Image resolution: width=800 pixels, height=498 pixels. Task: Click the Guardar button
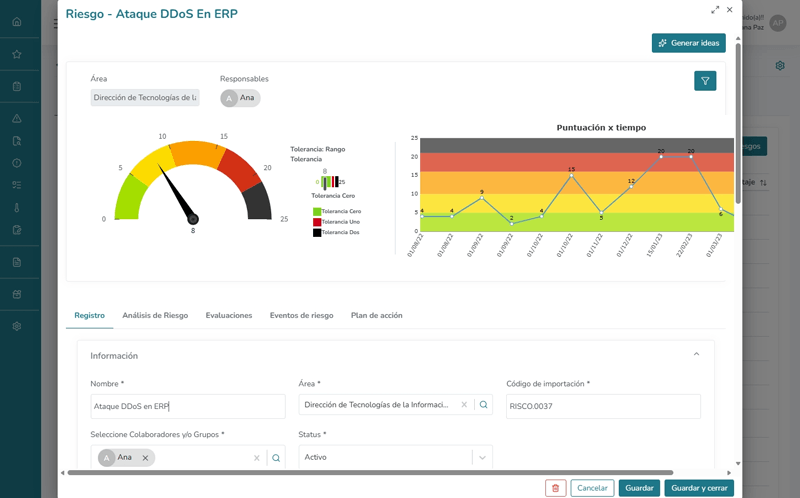click(x=639, y=488)
